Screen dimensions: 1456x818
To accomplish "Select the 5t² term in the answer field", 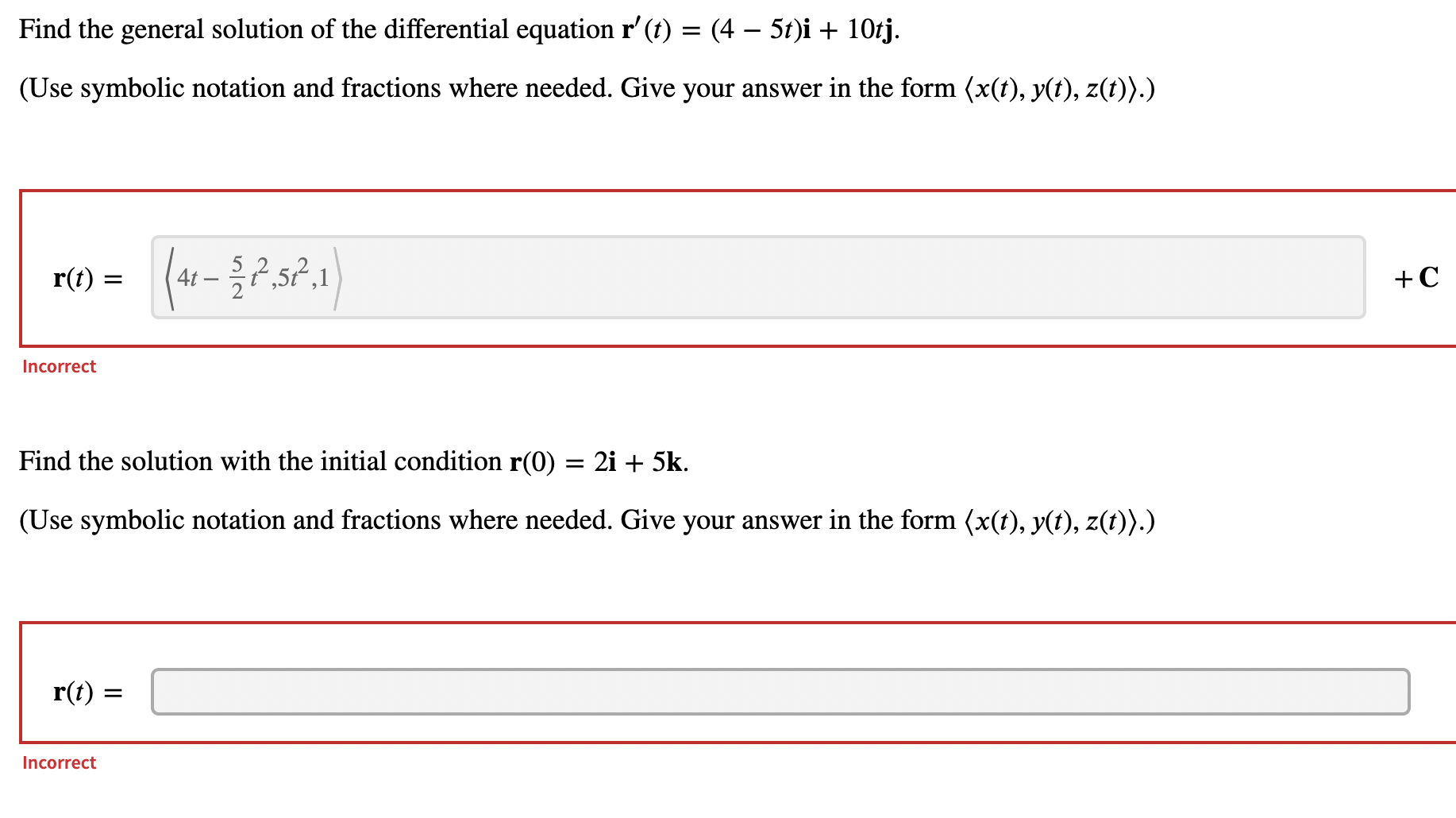I will coord(292,280).
